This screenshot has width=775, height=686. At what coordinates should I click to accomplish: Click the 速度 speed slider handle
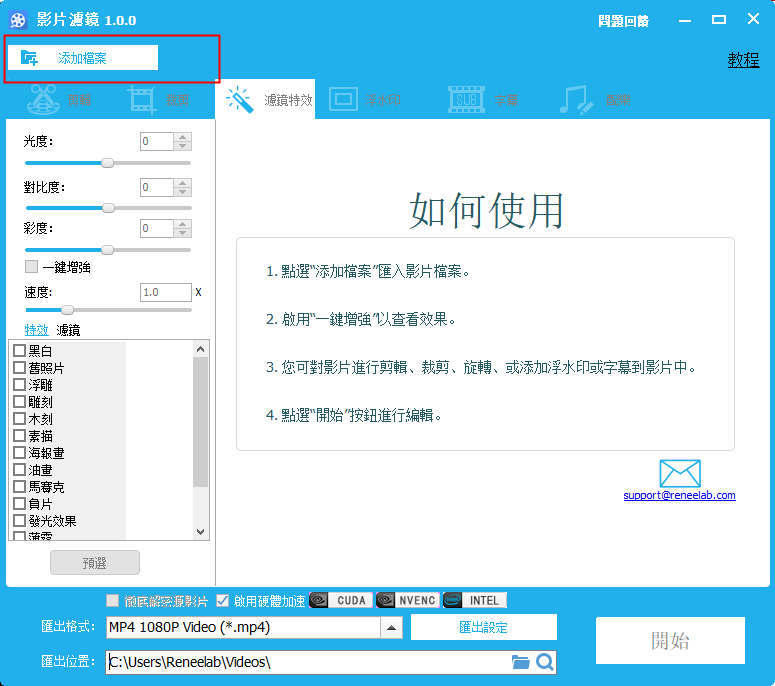pyautogui.click(x=67, y=310)
